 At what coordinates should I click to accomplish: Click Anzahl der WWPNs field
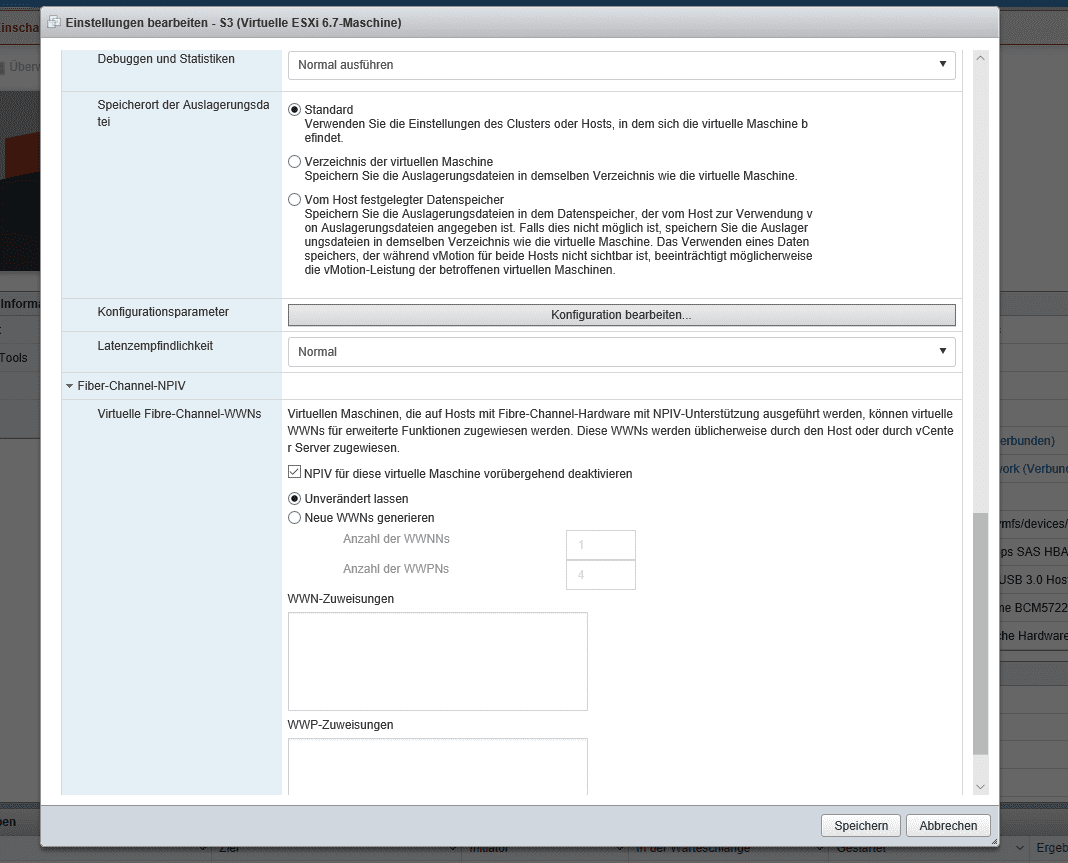coord(601,575)
